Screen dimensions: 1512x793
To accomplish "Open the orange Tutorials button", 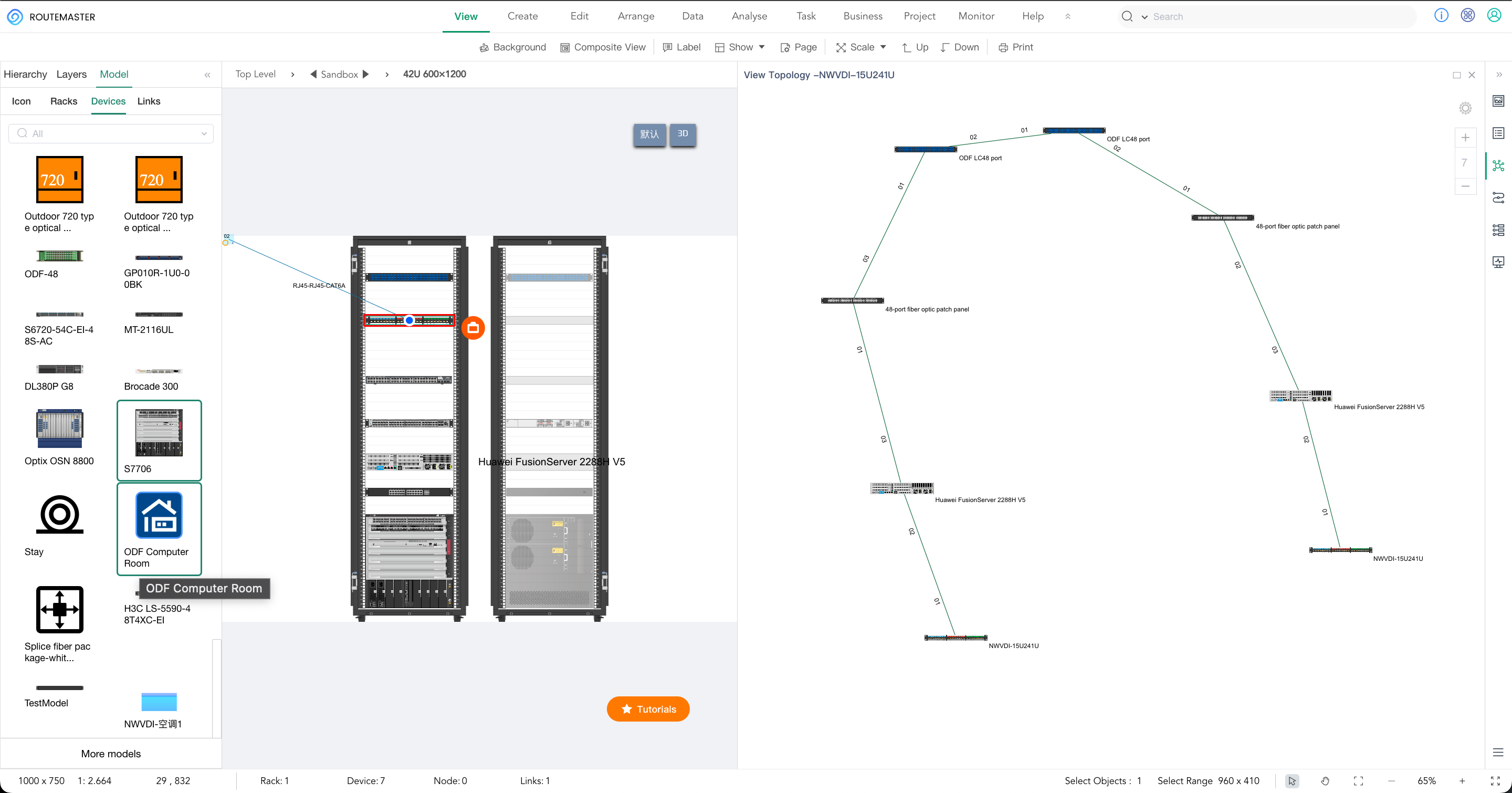I will tap(648, 709).
